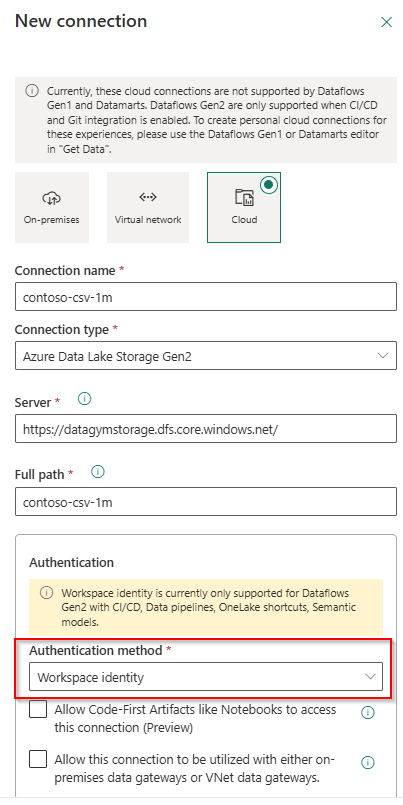Click info icon in yellow Workspace identity notice
The height and width of the screenshot is (805, 403).
(x=46, y=592)
